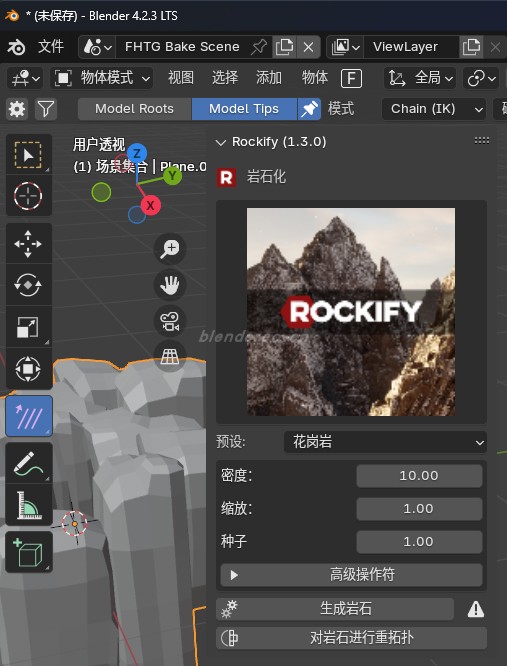507x666 pixels.
Task: Click the 岩石化 label
Action: pyautogui.click(x=266, y=177)
